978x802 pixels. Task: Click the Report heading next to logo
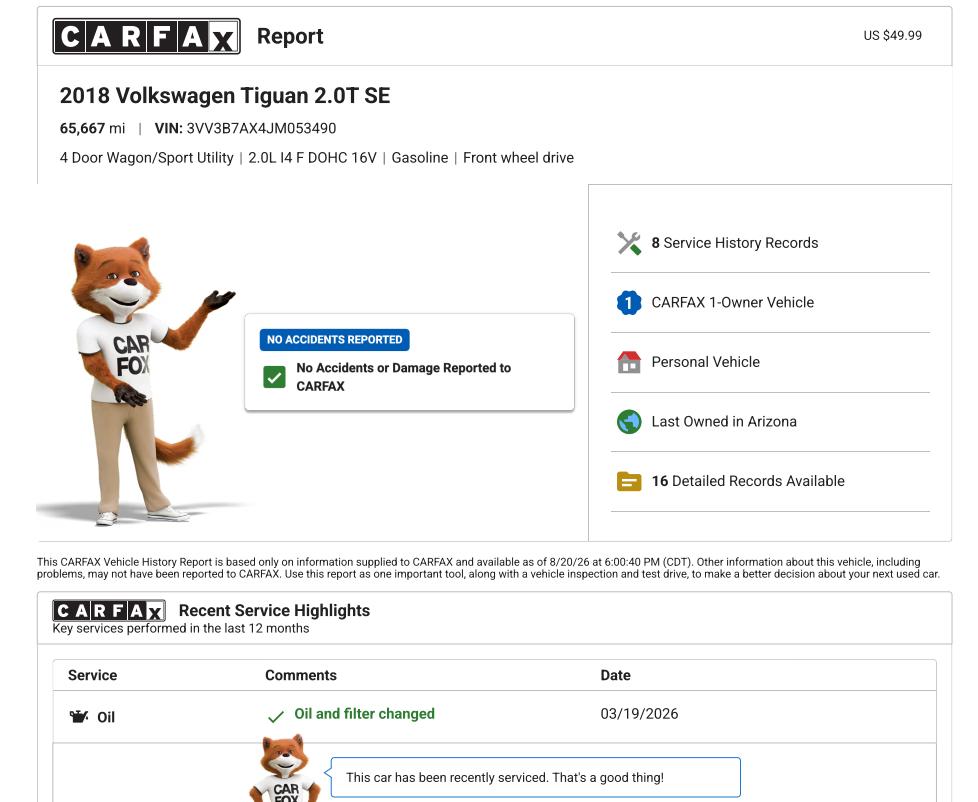pyautogui.click(x=290, y=36)
